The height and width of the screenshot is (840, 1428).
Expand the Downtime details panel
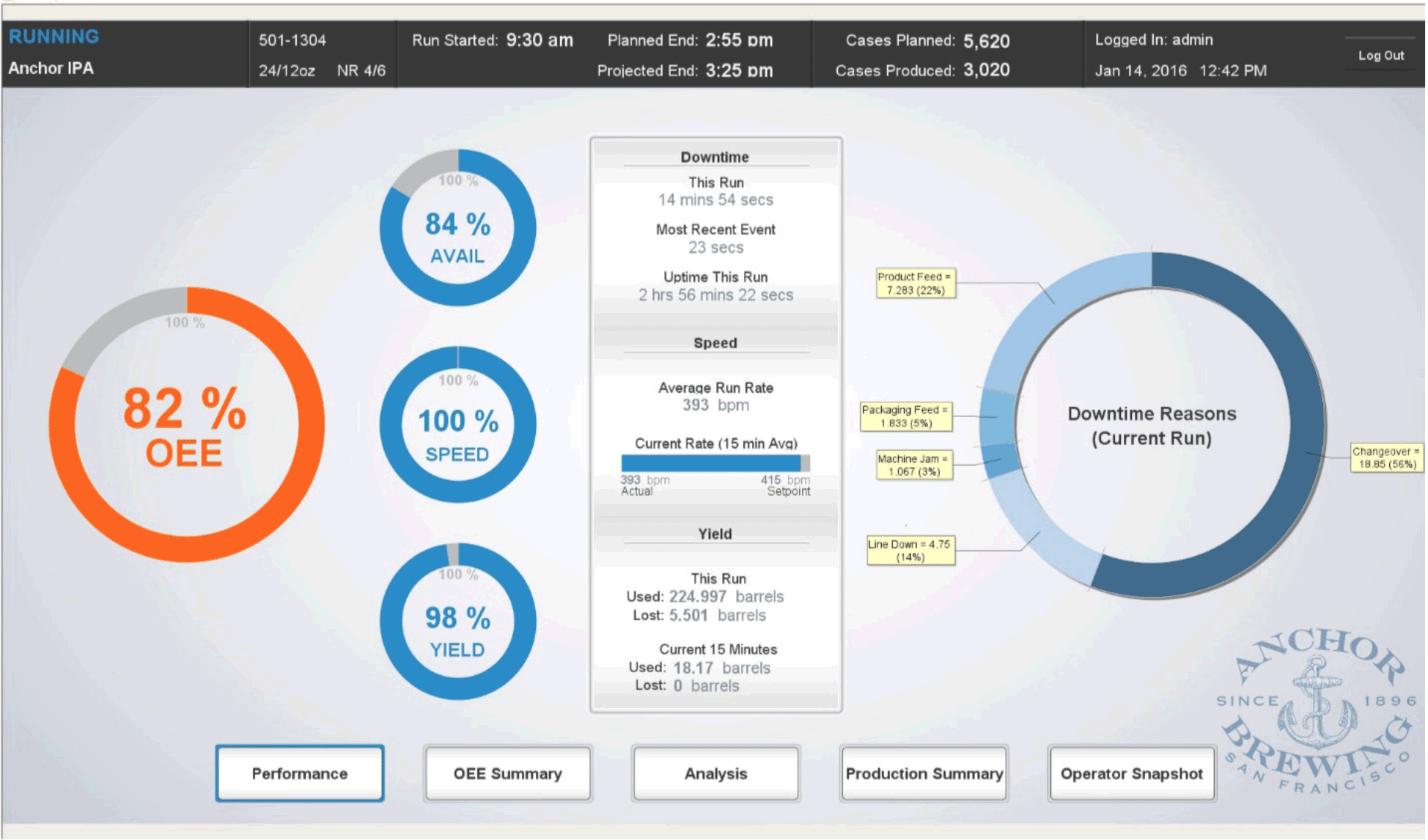715,156
